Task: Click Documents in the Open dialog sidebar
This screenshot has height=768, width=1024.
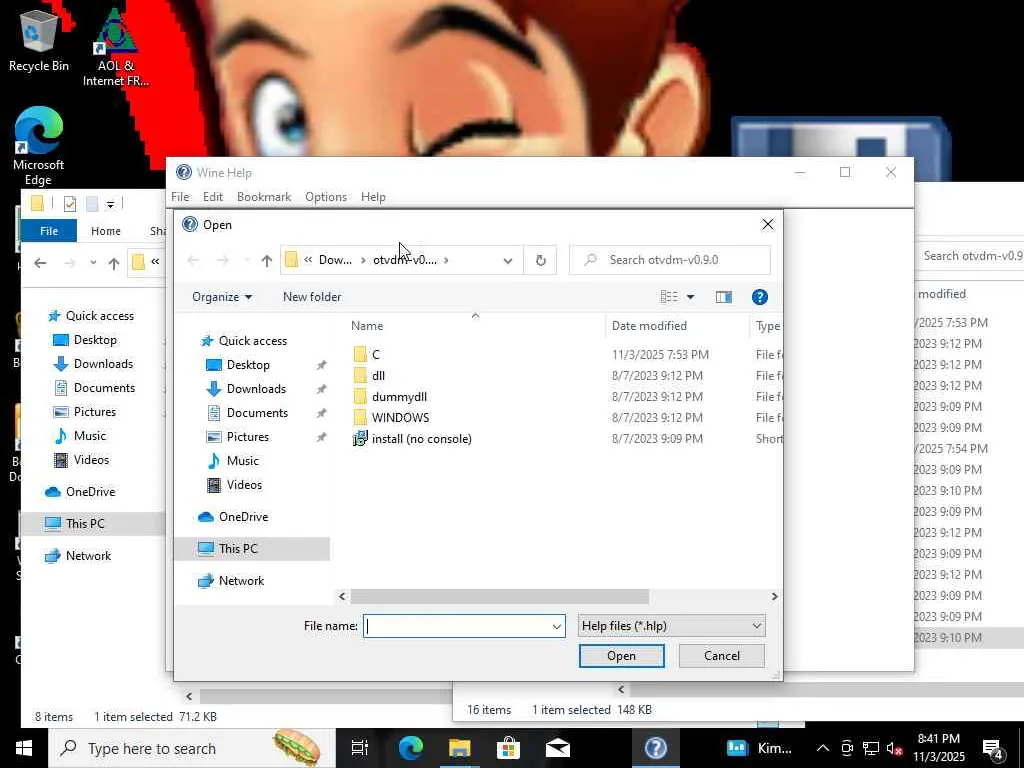Action: 257,413
